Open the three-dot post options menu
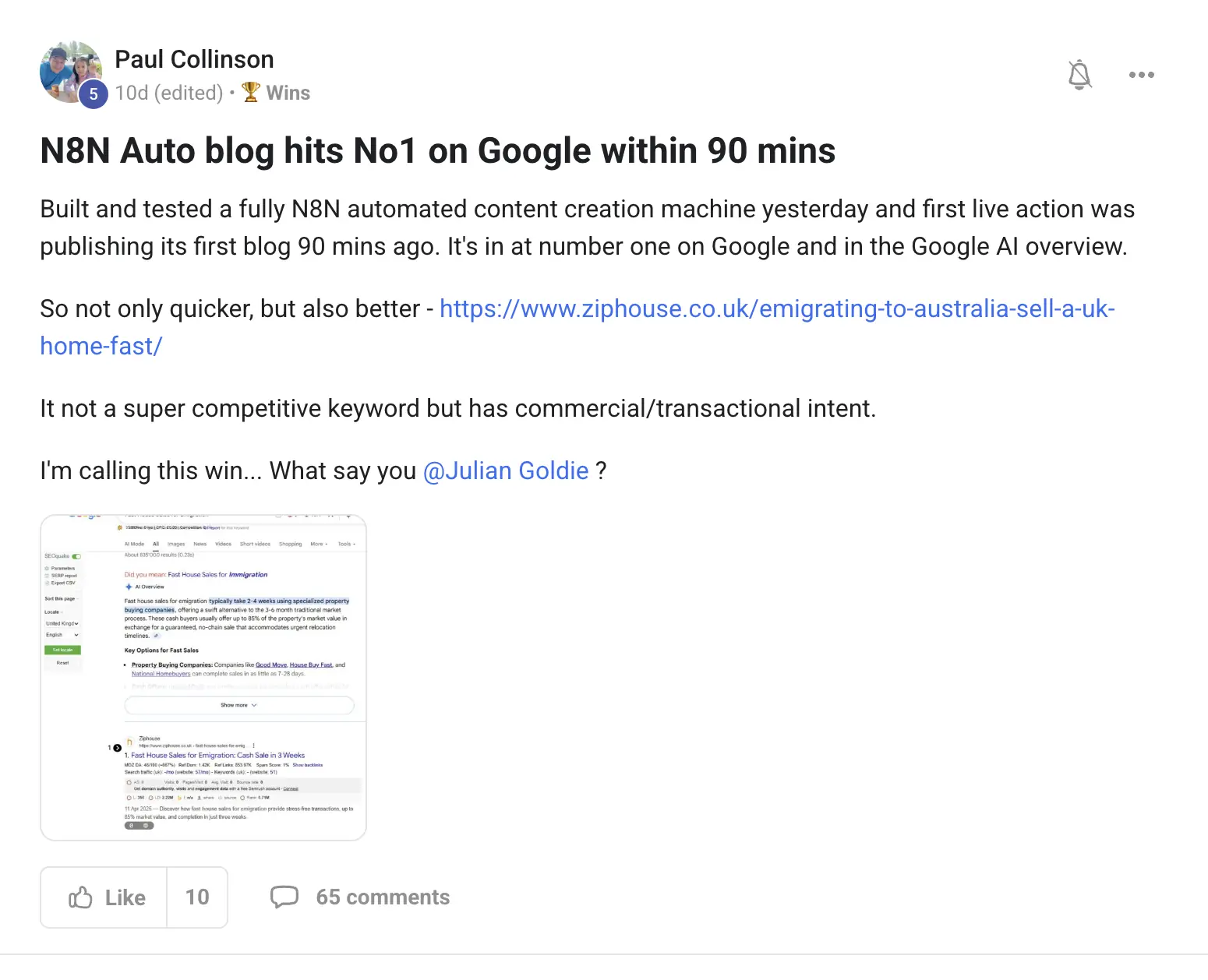The height and width of the screenshot is (980, 1208). click(1141, 75)
